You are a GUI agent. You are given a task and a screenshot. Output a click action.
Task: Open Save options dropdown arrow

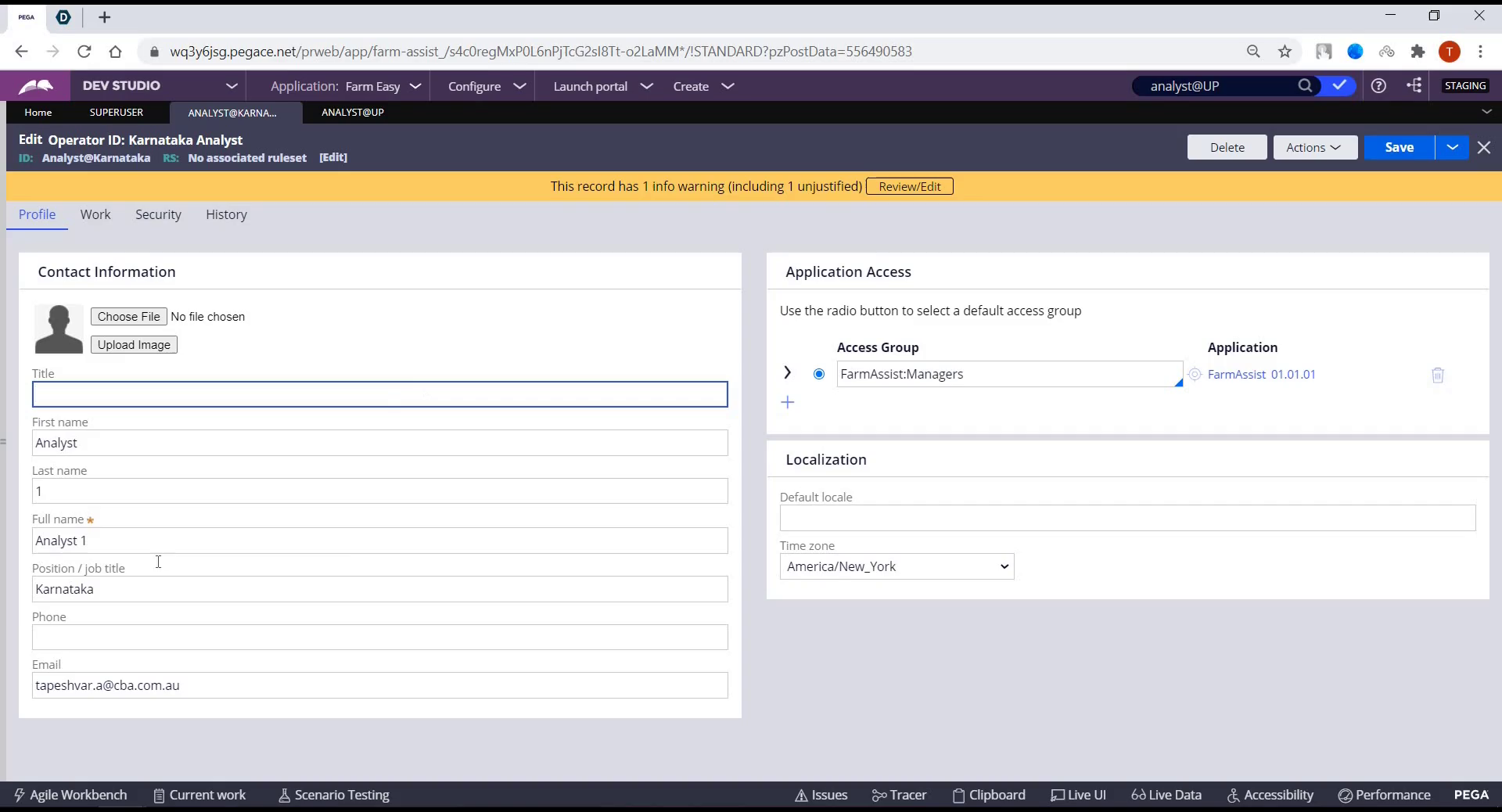tap(1452, 147)
